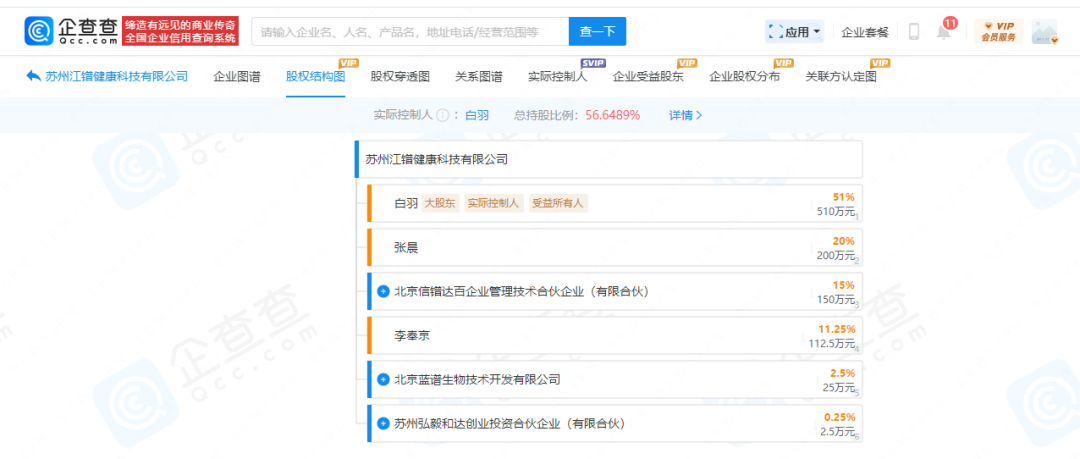Click the 大股东 tag
1080x459 pixels.
tap(441, 203)
